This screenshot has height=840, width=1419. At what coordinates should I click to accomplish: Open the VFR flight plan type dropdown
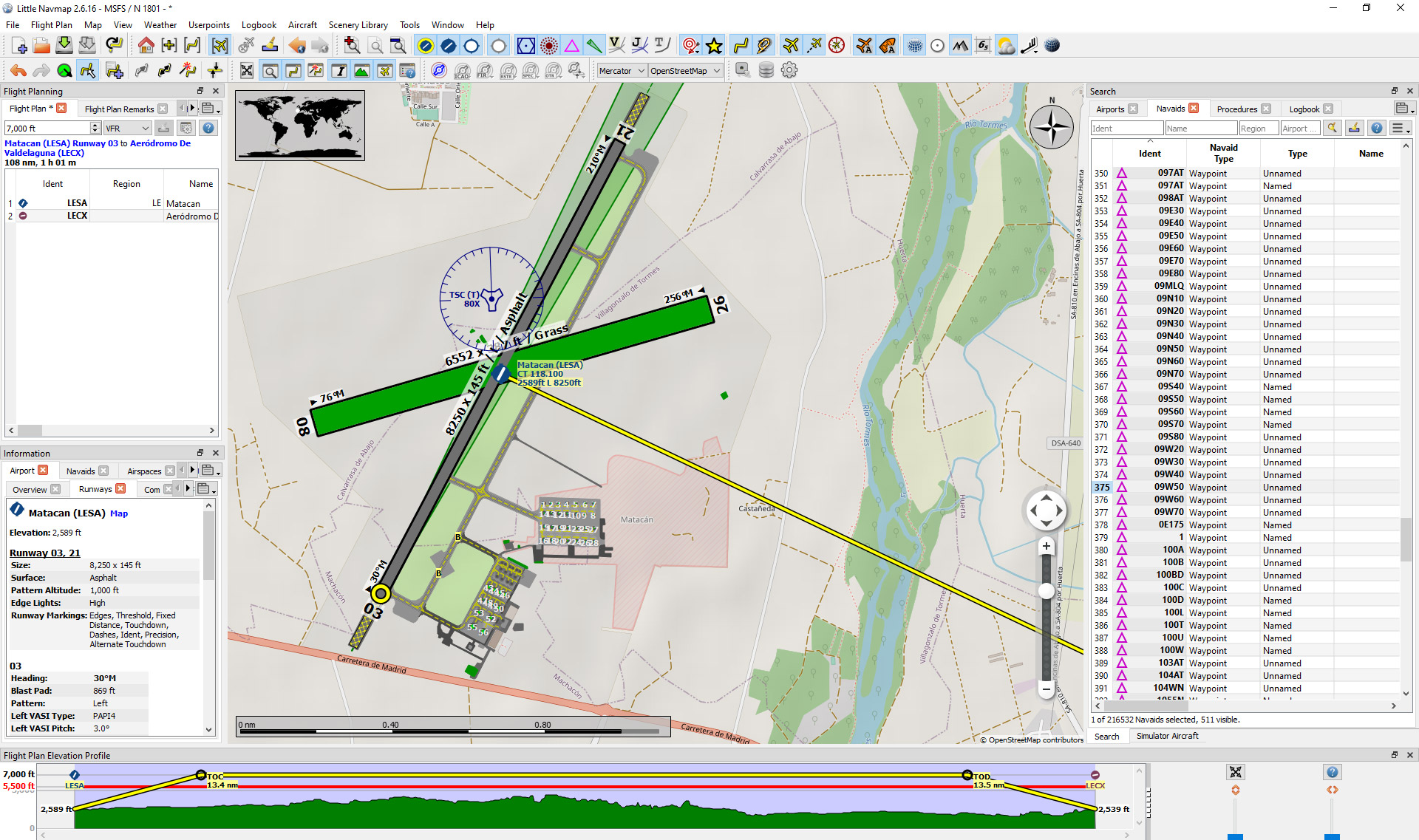[127, 128]
